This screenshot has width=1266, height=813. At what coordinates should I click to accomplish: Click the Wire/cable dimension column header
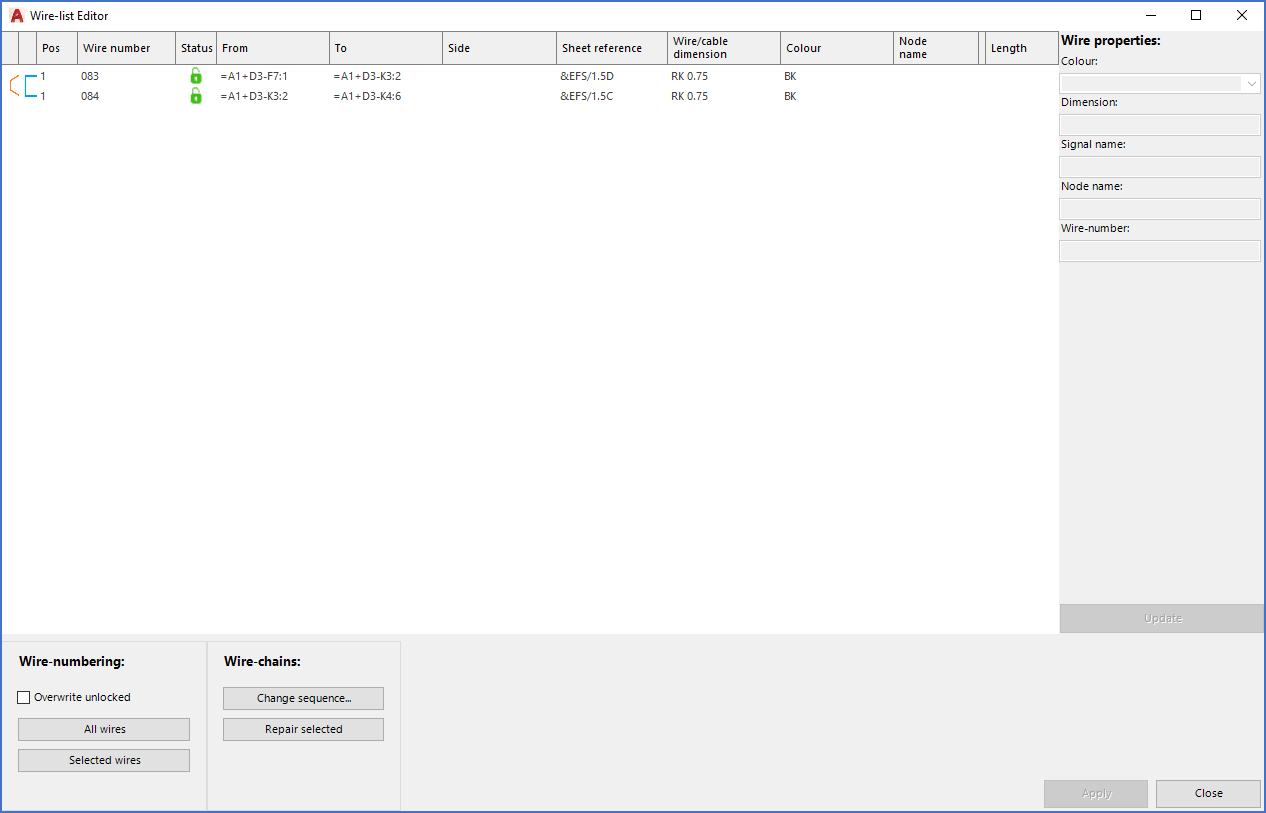pyautogui.click(x=724, y=48)
